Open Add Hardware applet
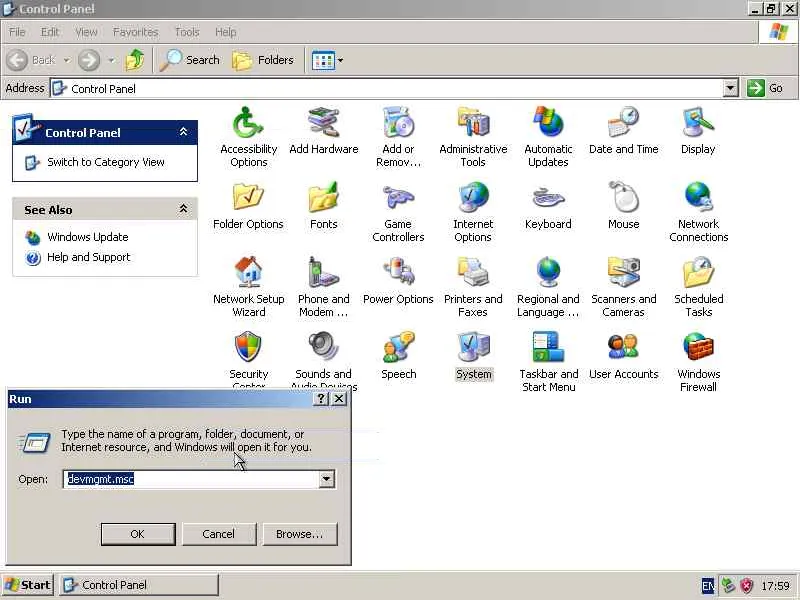 [x=323, y=123]
